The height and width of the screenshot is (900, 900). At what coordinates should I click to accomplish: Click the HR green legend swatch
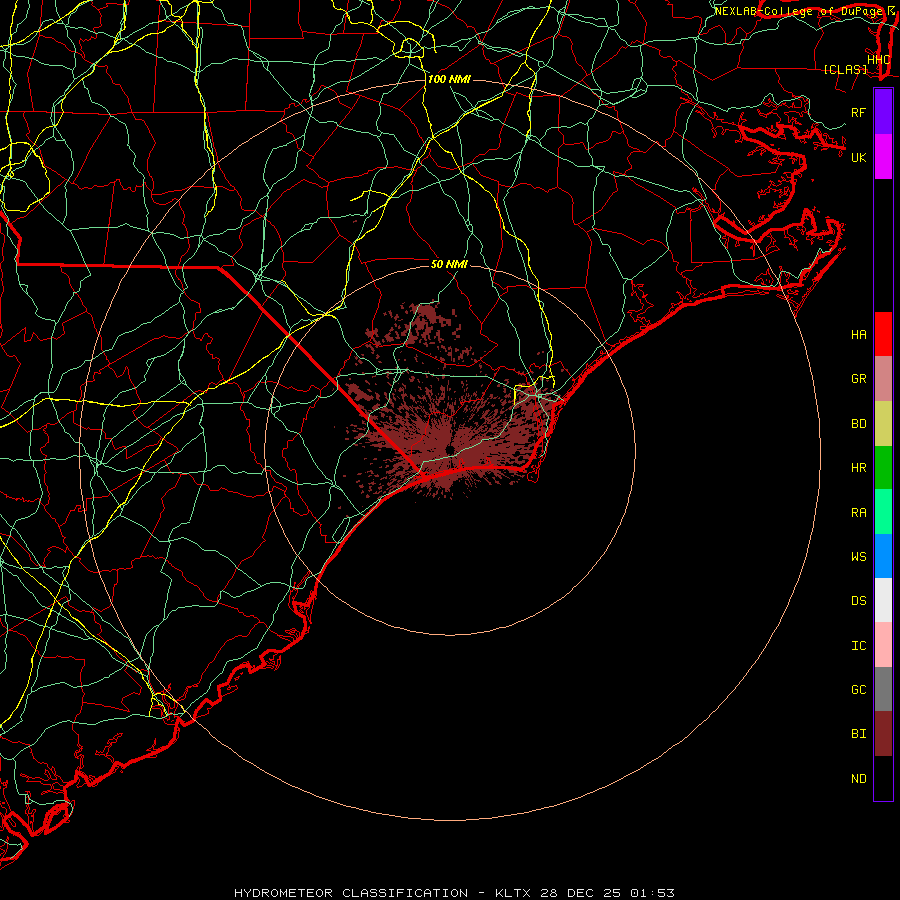[x=883, y=468]
